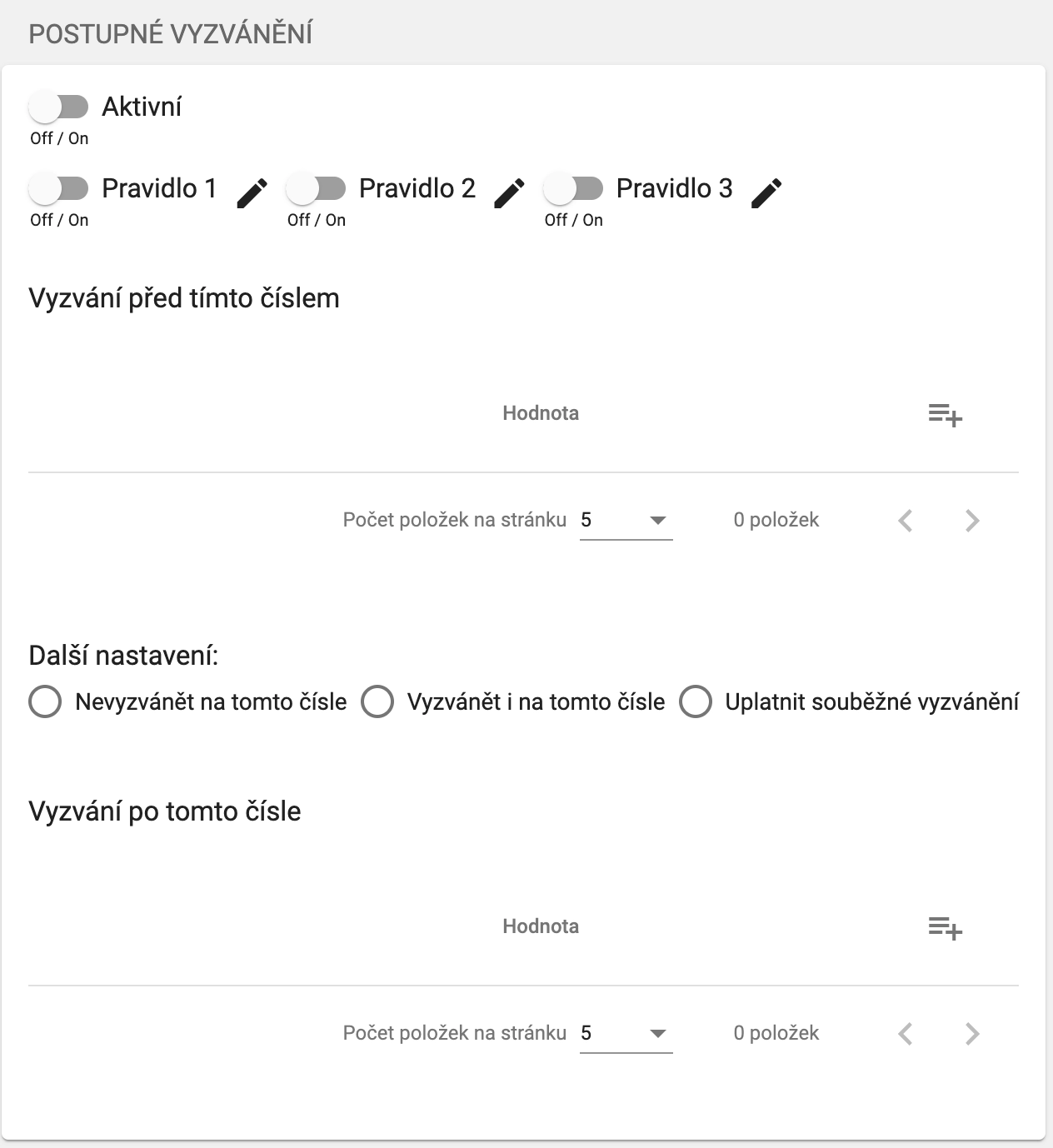Go to next page in the first table
This screenshot has height=1148, width=1053.
point(971,520)
